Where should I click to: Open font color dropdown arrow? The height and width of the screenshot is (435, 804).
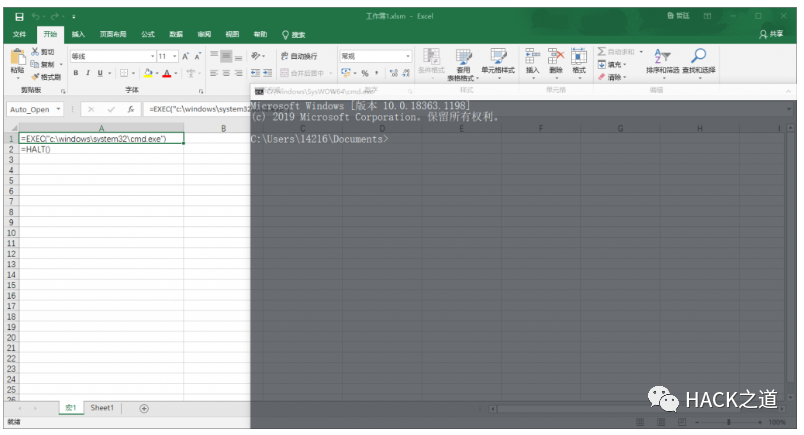click(x=176, y=73)
